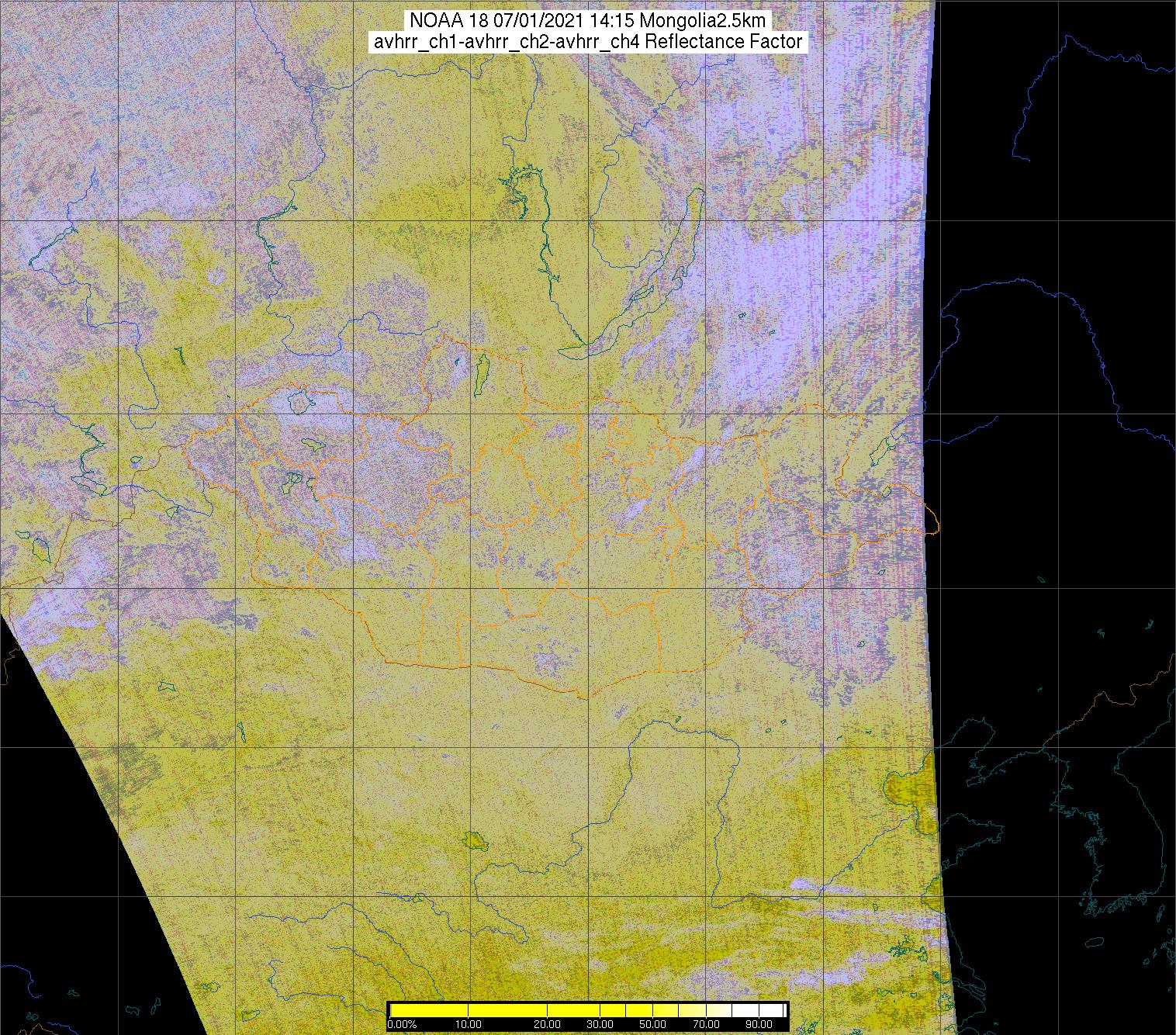The width and height of the screenshot is (1176, 1035).
Task: Click the '50.00' colorbar label
Action: pos(653,1024)
